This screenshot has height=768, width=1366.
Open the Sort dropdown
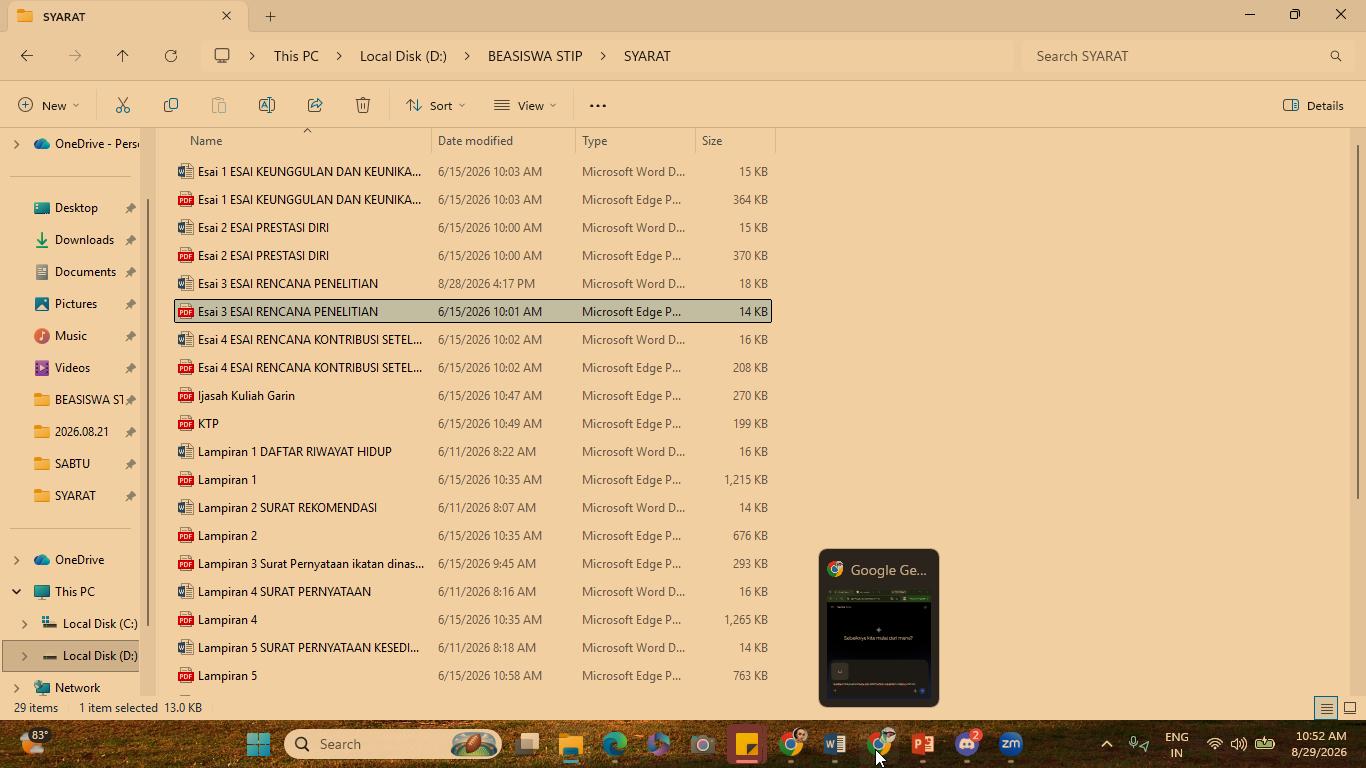click(x=435, y=105)
